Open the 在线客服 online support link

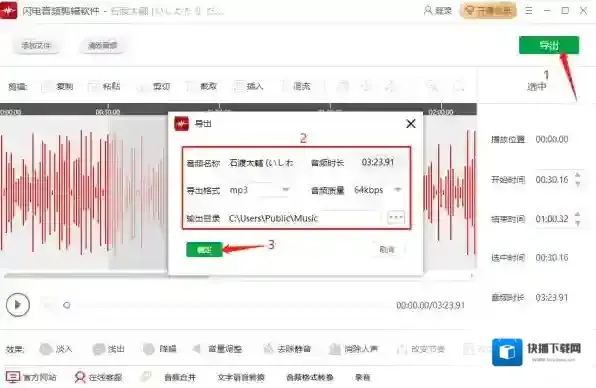(98, 377)
